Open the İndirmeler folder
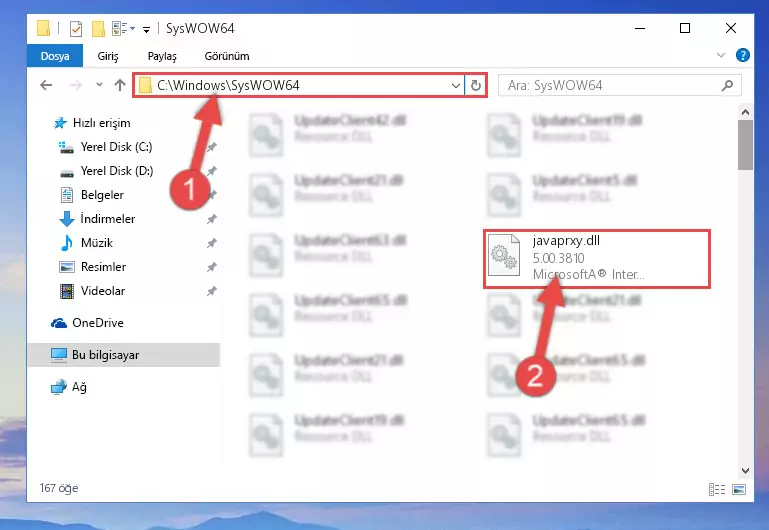The width and height of the screenshot is (769, 530). click(x=107, y=219)
